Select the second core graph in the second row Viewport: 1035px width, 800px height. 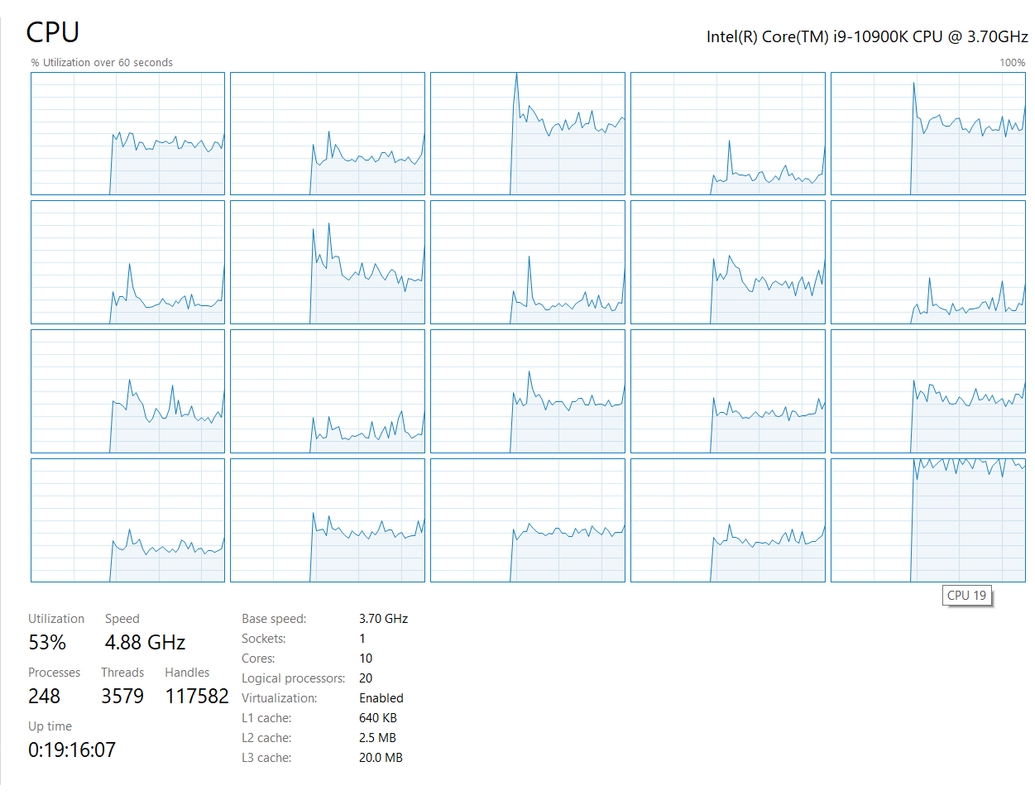tap(327, 262)
